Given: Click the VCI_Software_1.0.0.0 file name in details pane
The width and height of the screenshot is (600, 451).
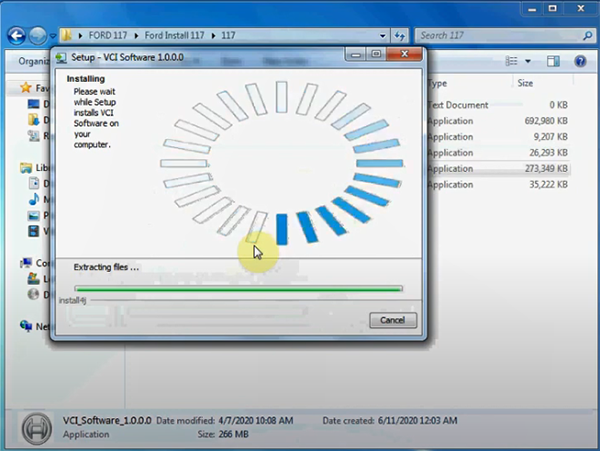Looking at the screenshot, I should tap(107, 420).
